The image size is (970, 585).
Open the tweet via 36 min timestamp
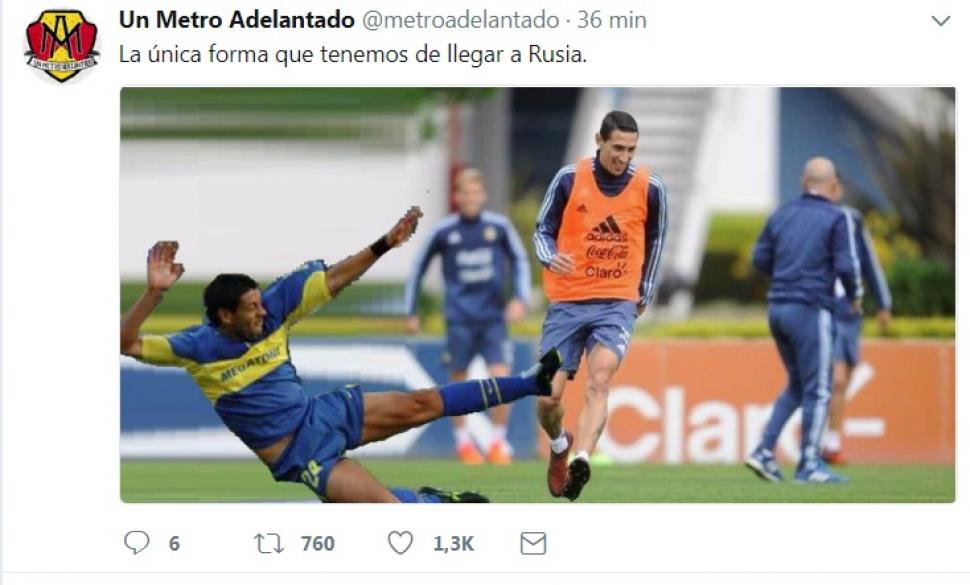[x=612, y=20]
